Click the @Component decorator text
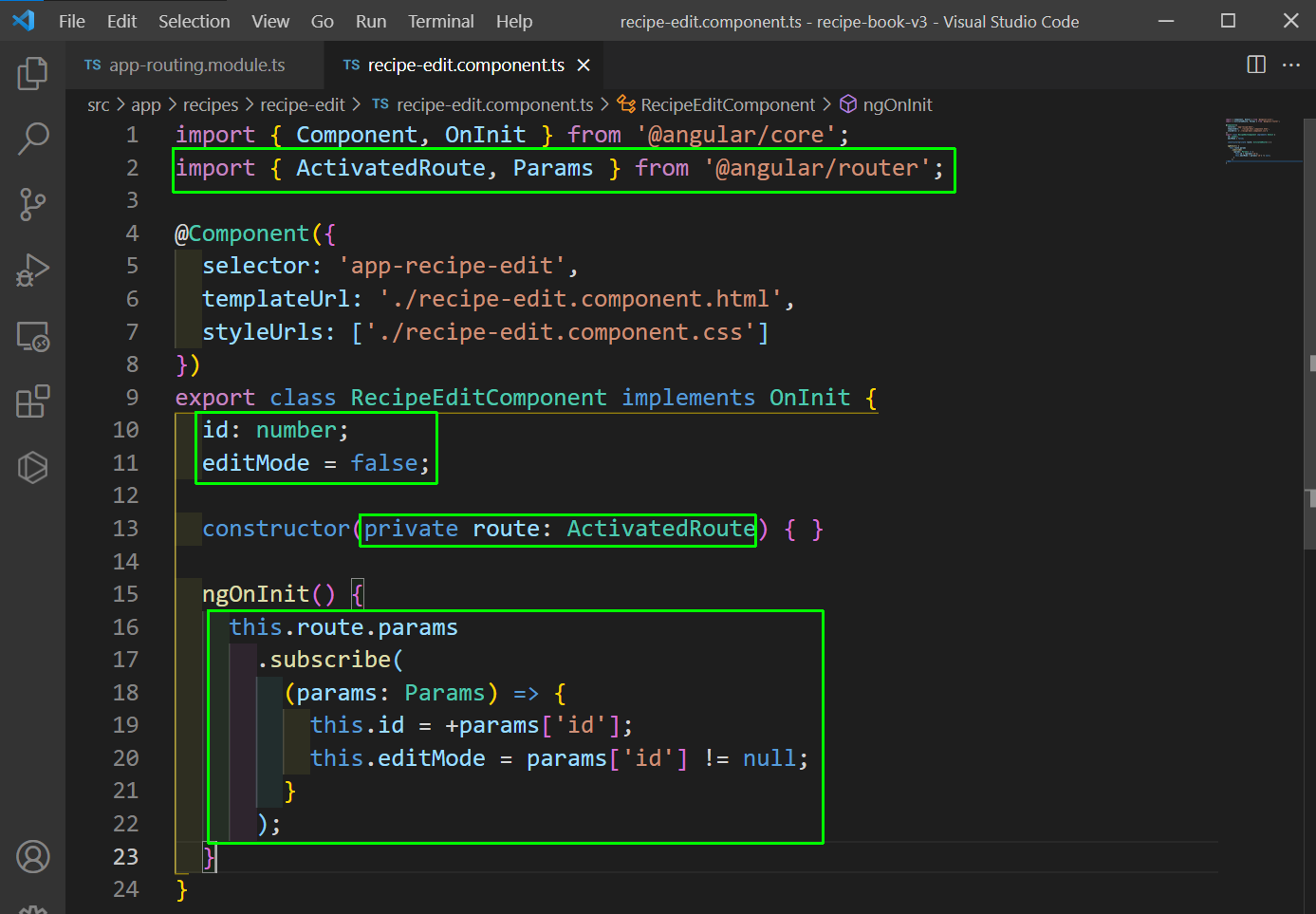 tap(242, 233)
